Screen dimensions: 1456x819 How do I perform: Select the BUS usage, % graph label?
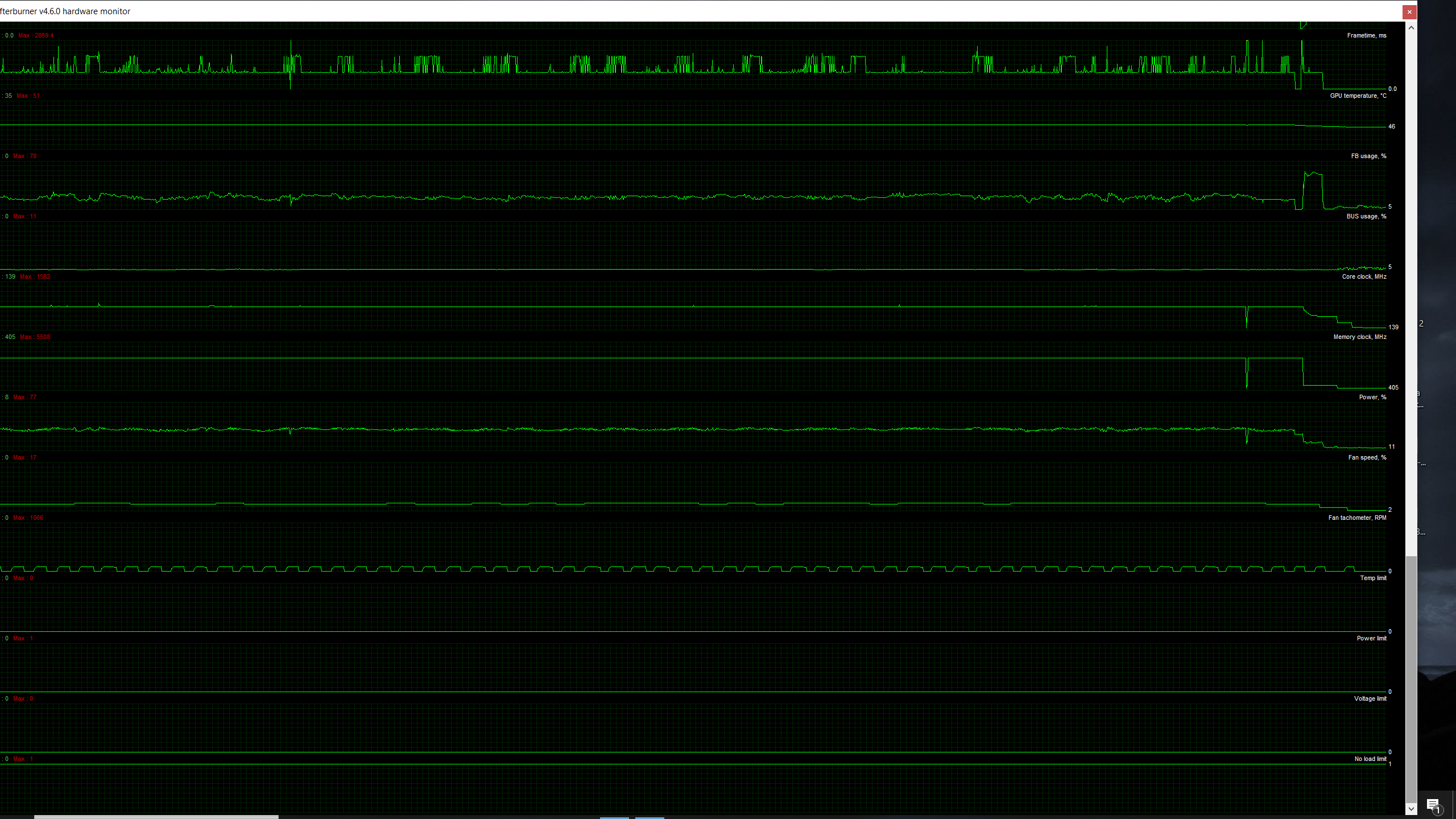click(x=1366, y=216)
